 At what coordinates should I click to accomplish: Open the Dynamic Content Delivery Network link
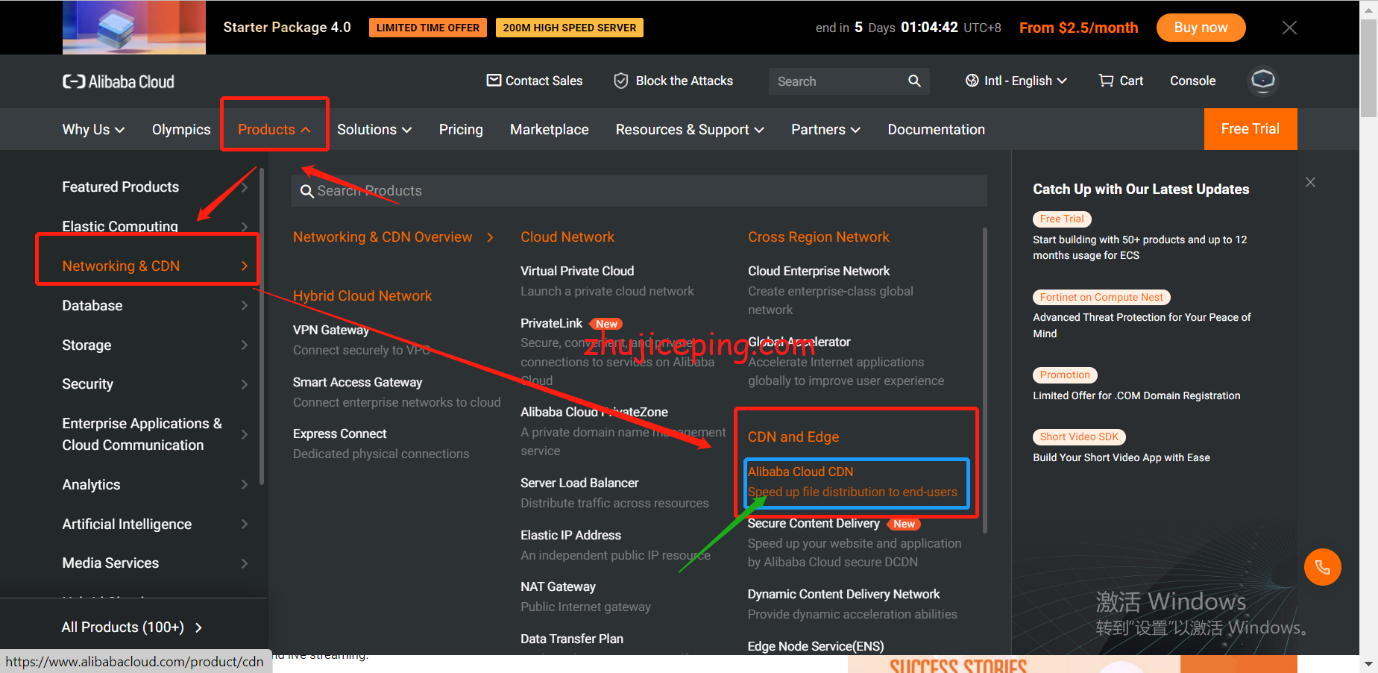tap(844, 594)
